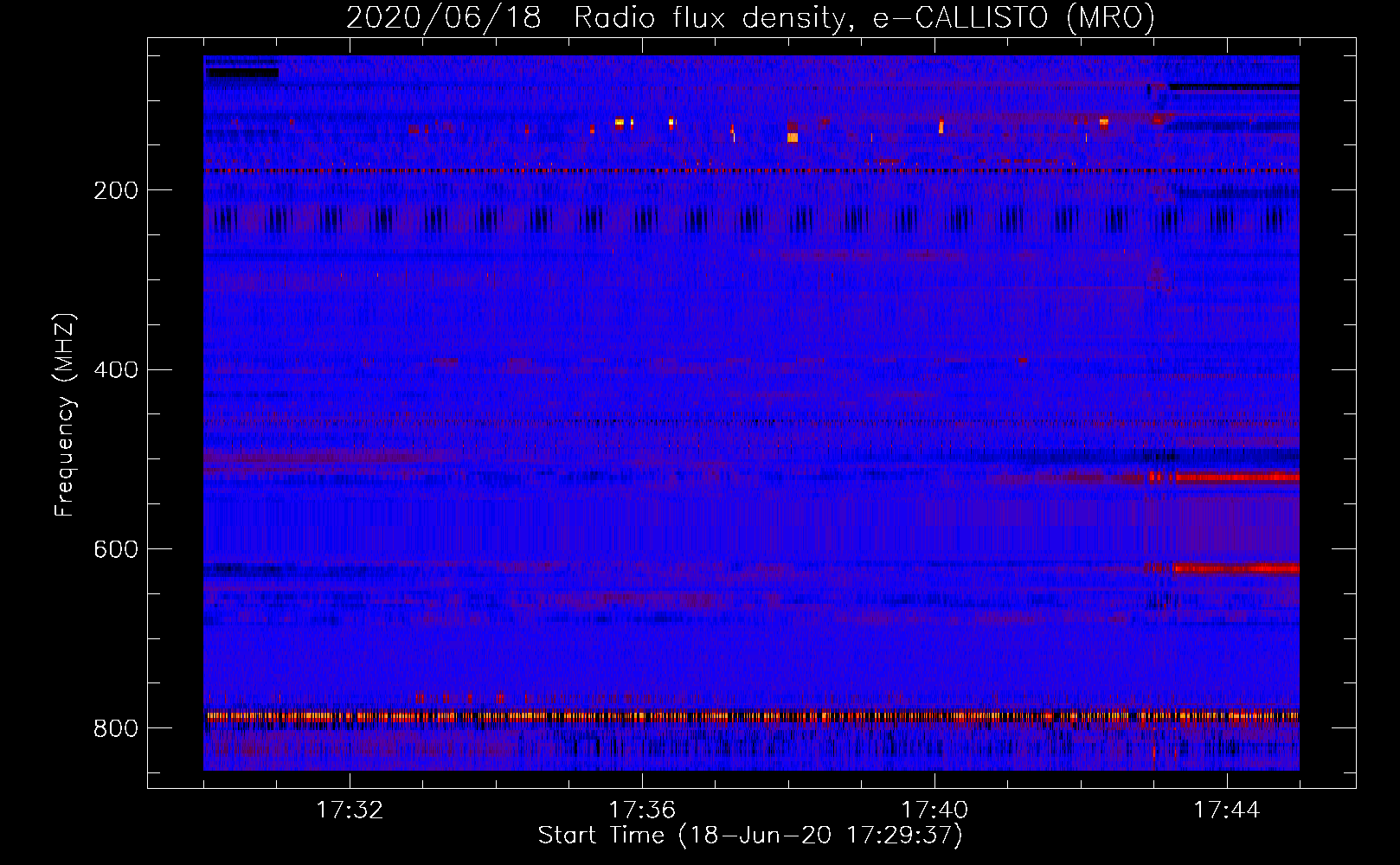Click the 400 frequency tick label

(116, 370)
